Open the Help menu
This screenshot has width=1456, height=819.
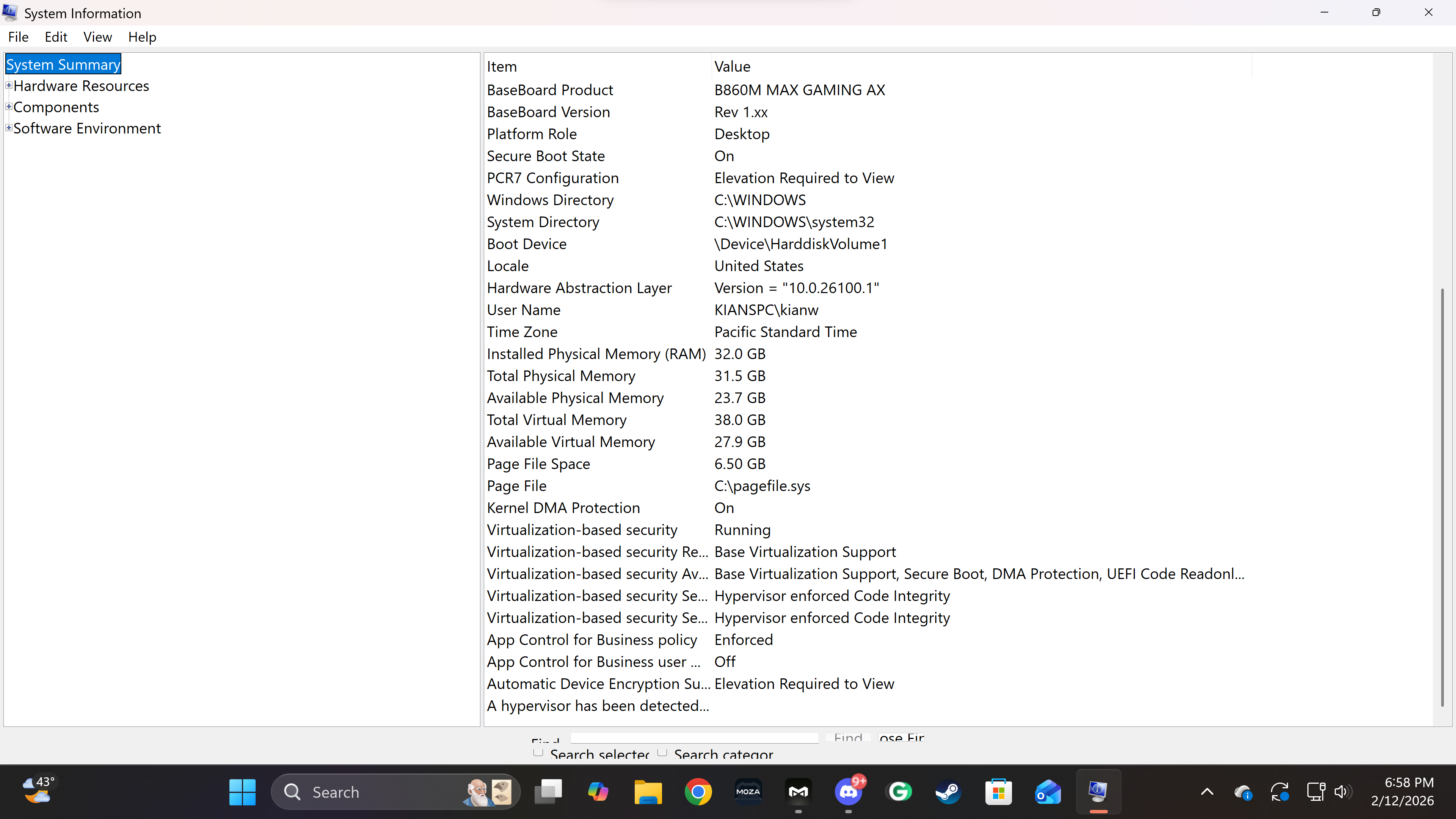click(142, 37)
